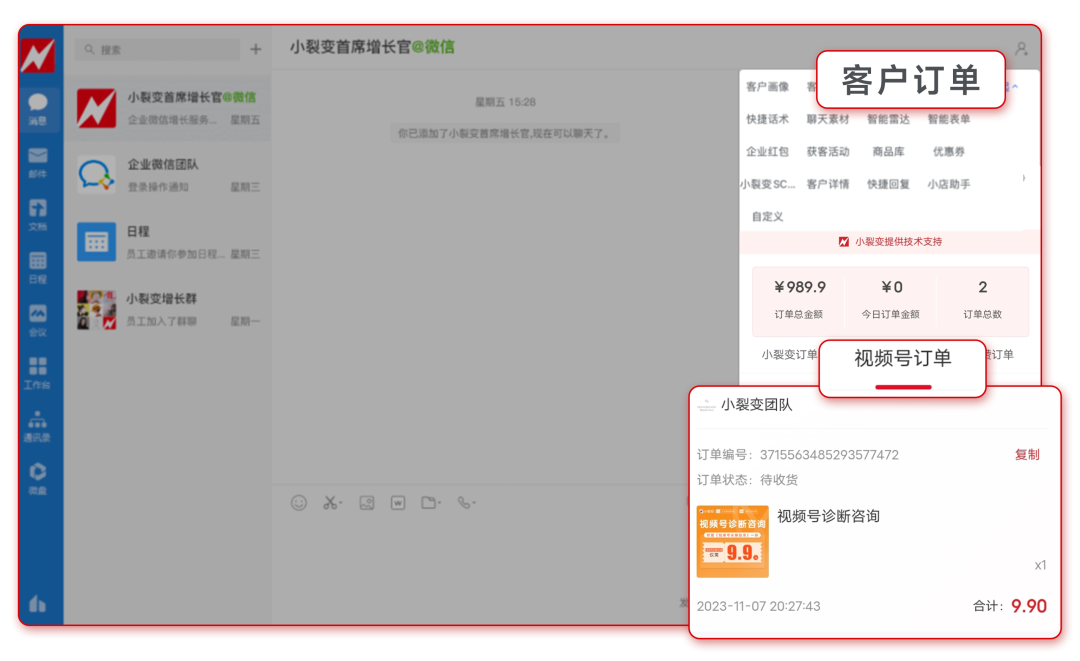This screenshot has width=1080, height=661.
Task: Open the 微盘 (WeDrive) sidebar icon
Action: [x=38, y=473]
